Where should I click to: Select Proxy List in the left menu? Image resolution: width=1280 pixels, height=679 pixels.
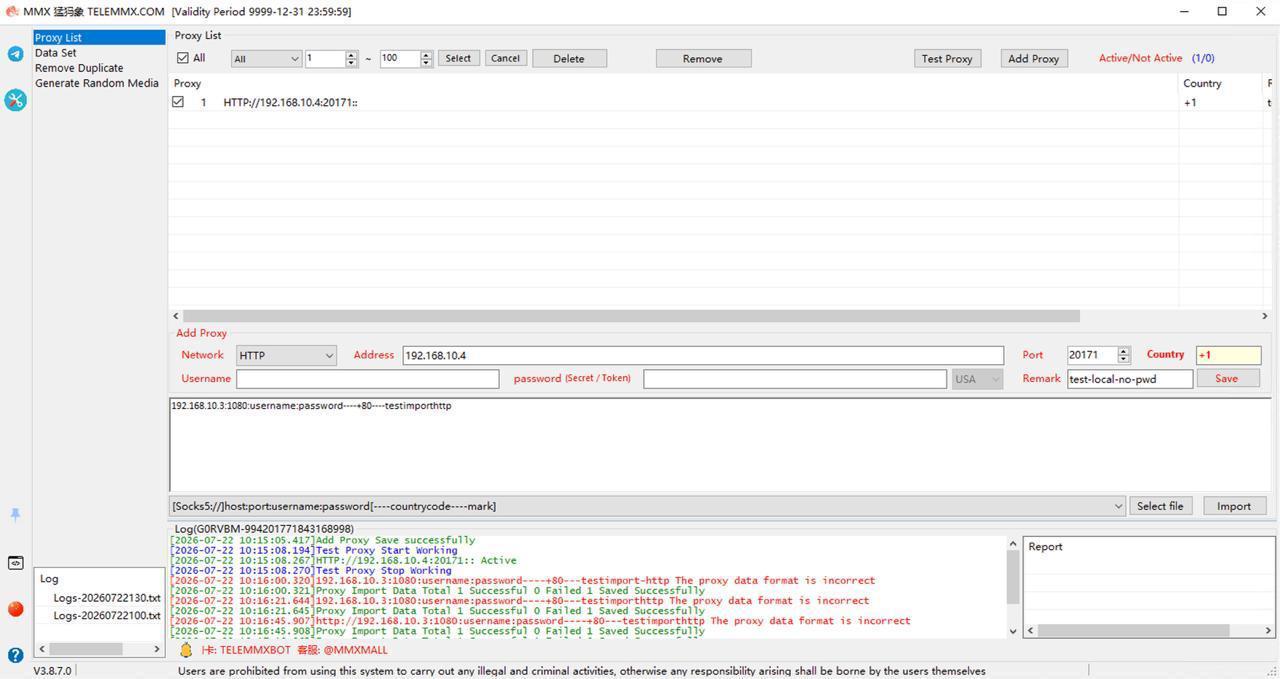(x=99, y=38)
